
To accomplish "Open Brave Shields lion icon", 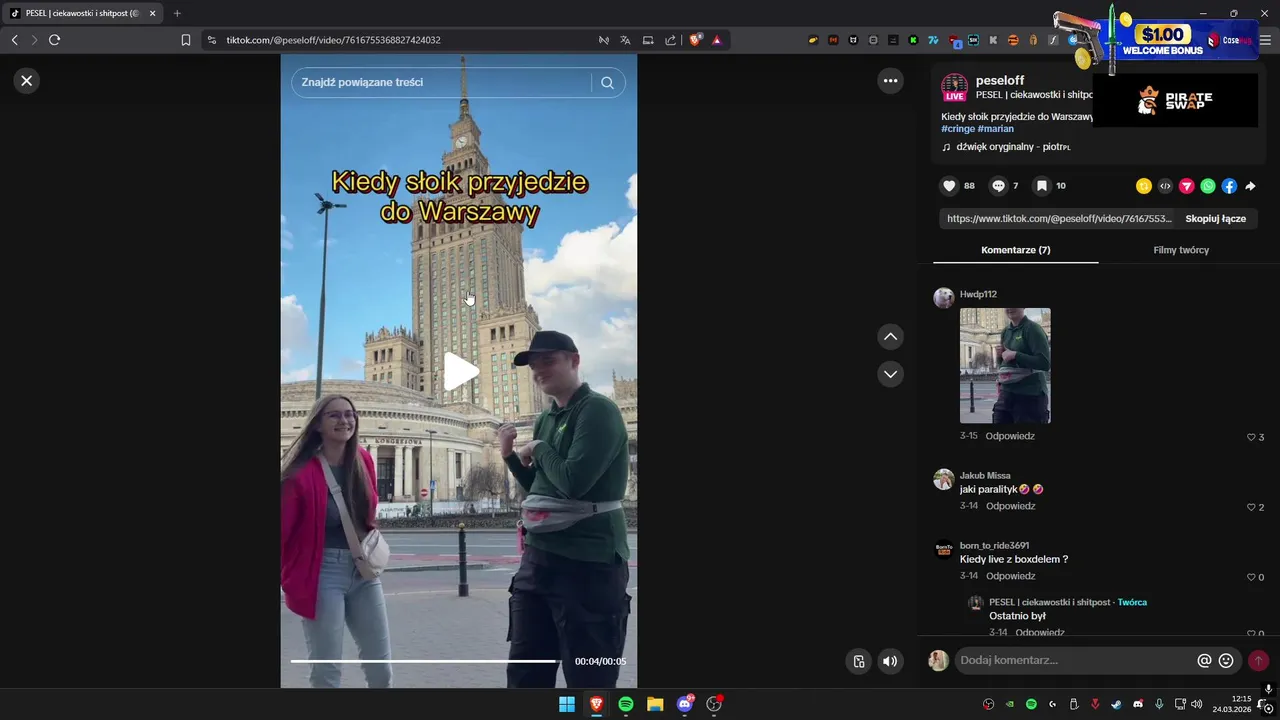I will pos(696,40).
